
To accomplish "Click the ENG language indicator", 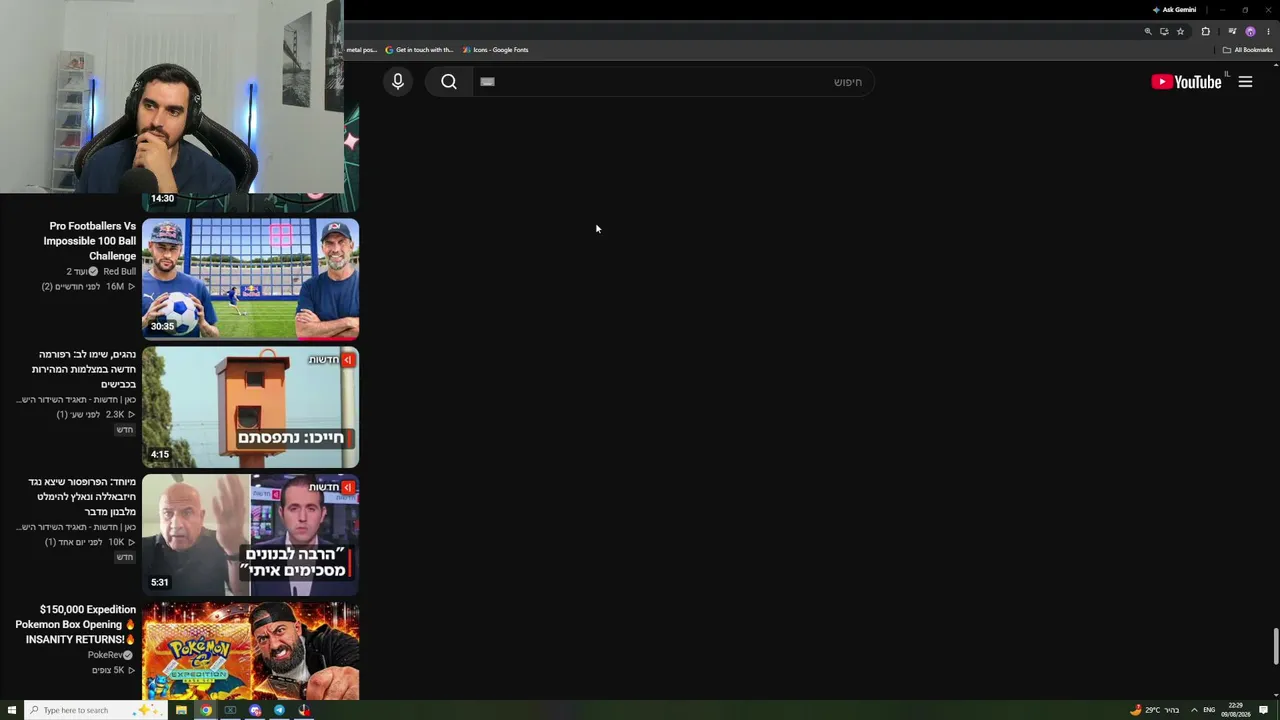I will click(x=1209, y=710).
